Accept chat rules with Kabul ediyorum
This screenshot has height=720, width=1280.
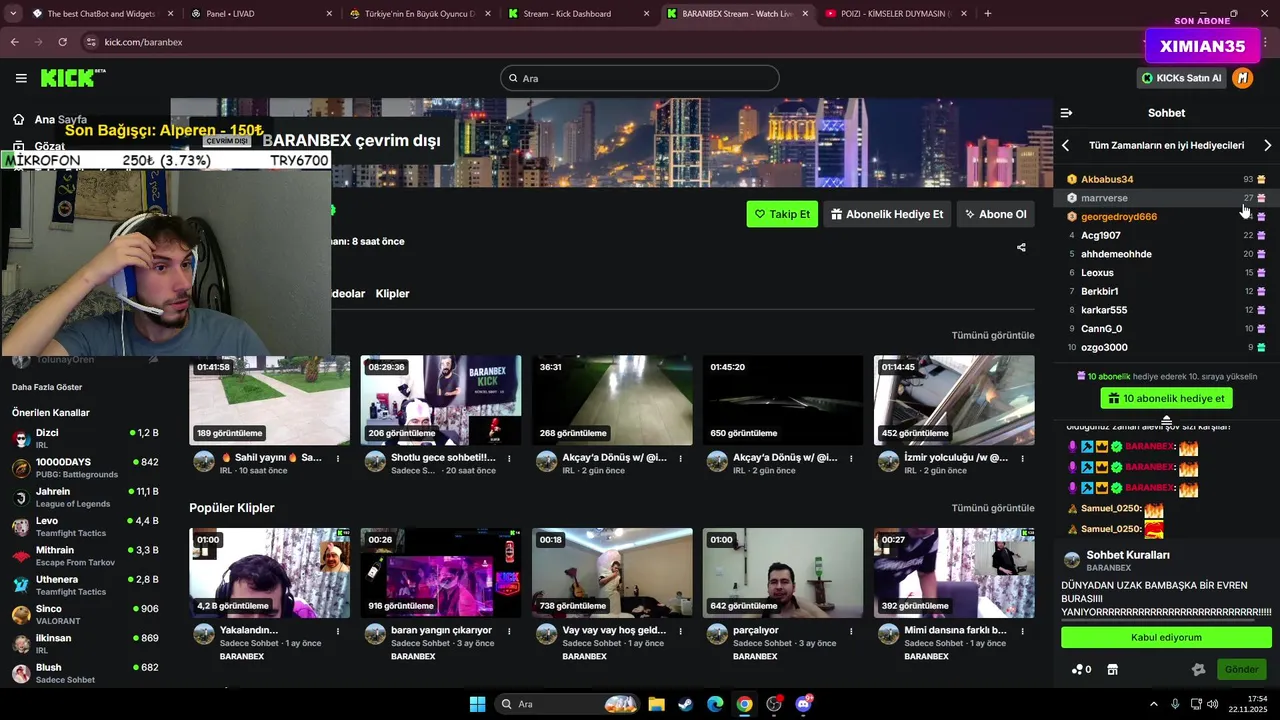tap(1166, 637)
